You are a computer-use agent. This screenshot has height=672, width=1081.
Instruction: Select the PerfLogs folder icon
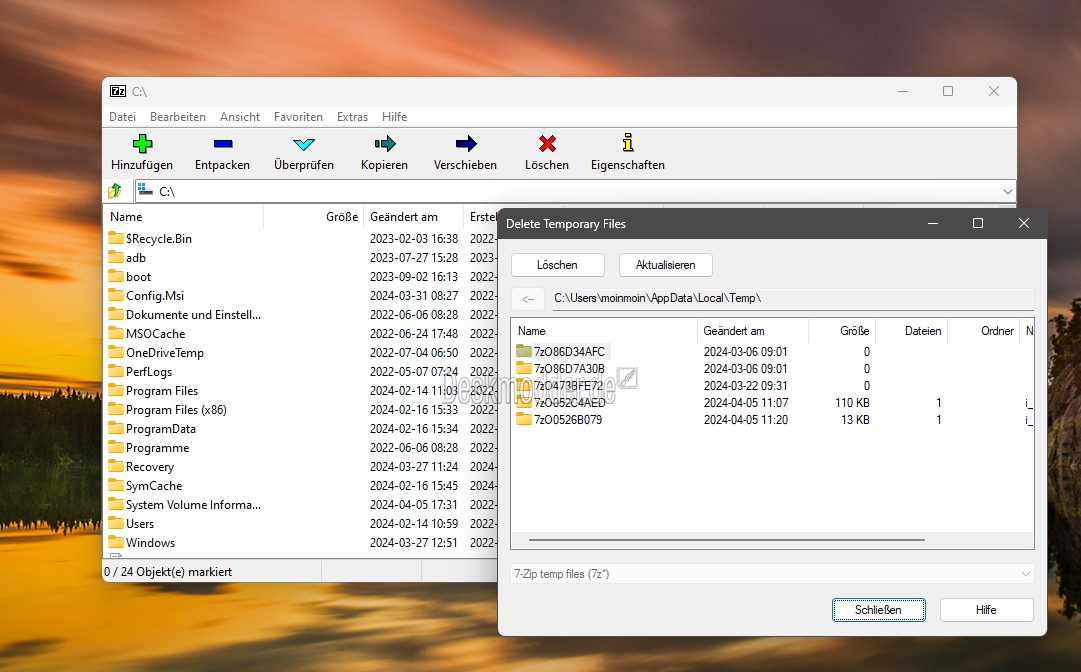[116, 371]
